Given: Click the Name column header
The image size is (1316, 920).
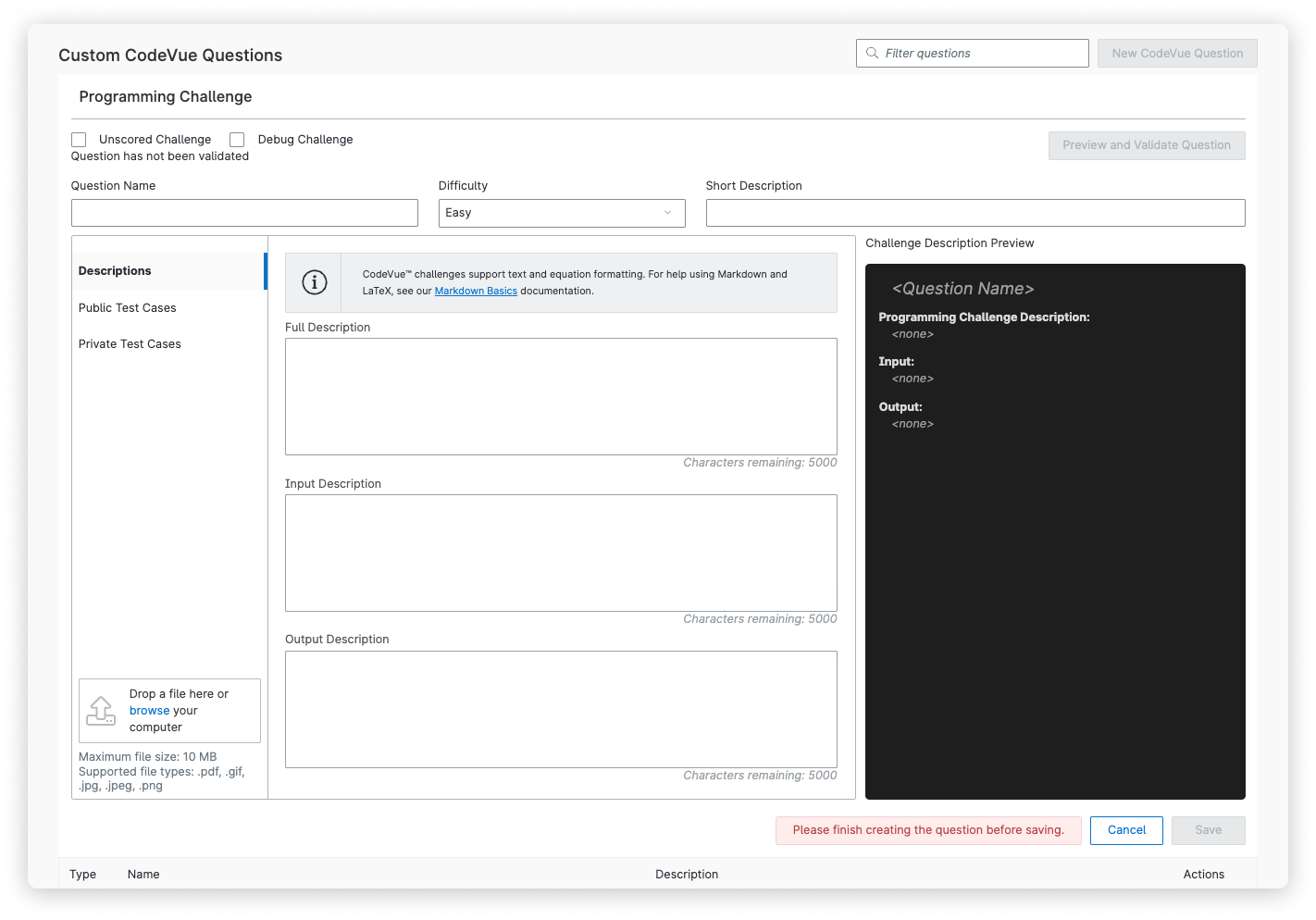Looking at the screenshot, I should 143,875.
